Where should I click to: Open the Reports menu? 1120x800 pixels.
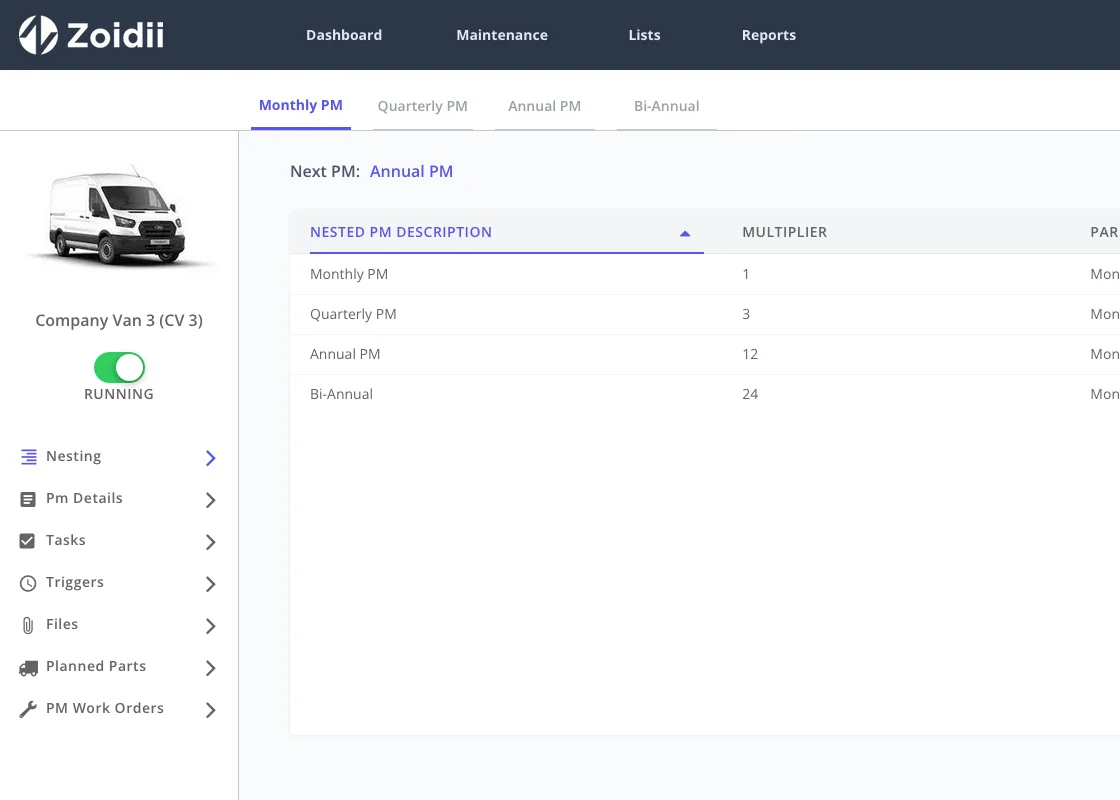click(769, 35)
